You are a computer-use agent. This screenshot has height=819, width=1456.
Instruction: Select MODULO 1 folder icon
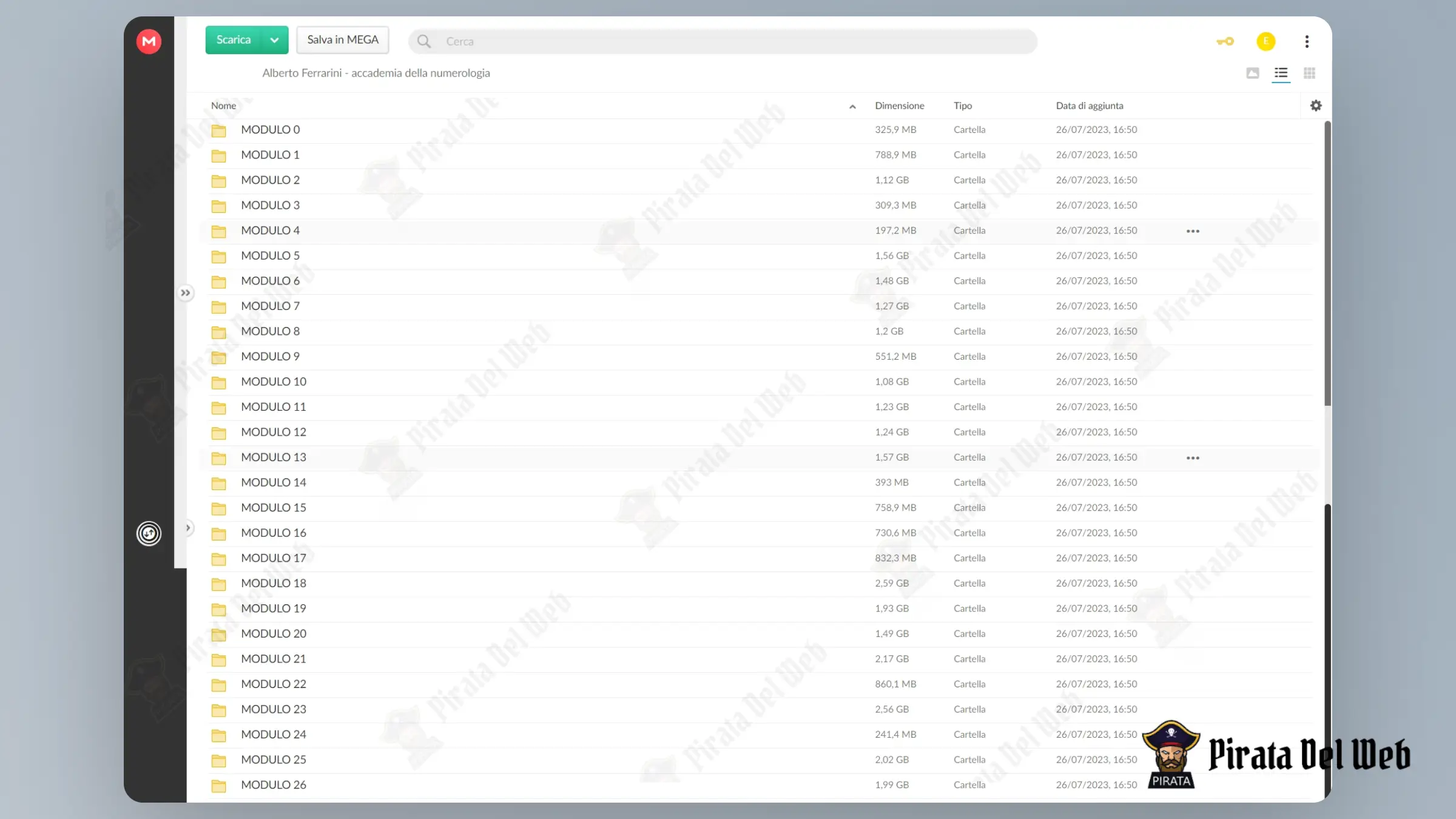[218, 156]
